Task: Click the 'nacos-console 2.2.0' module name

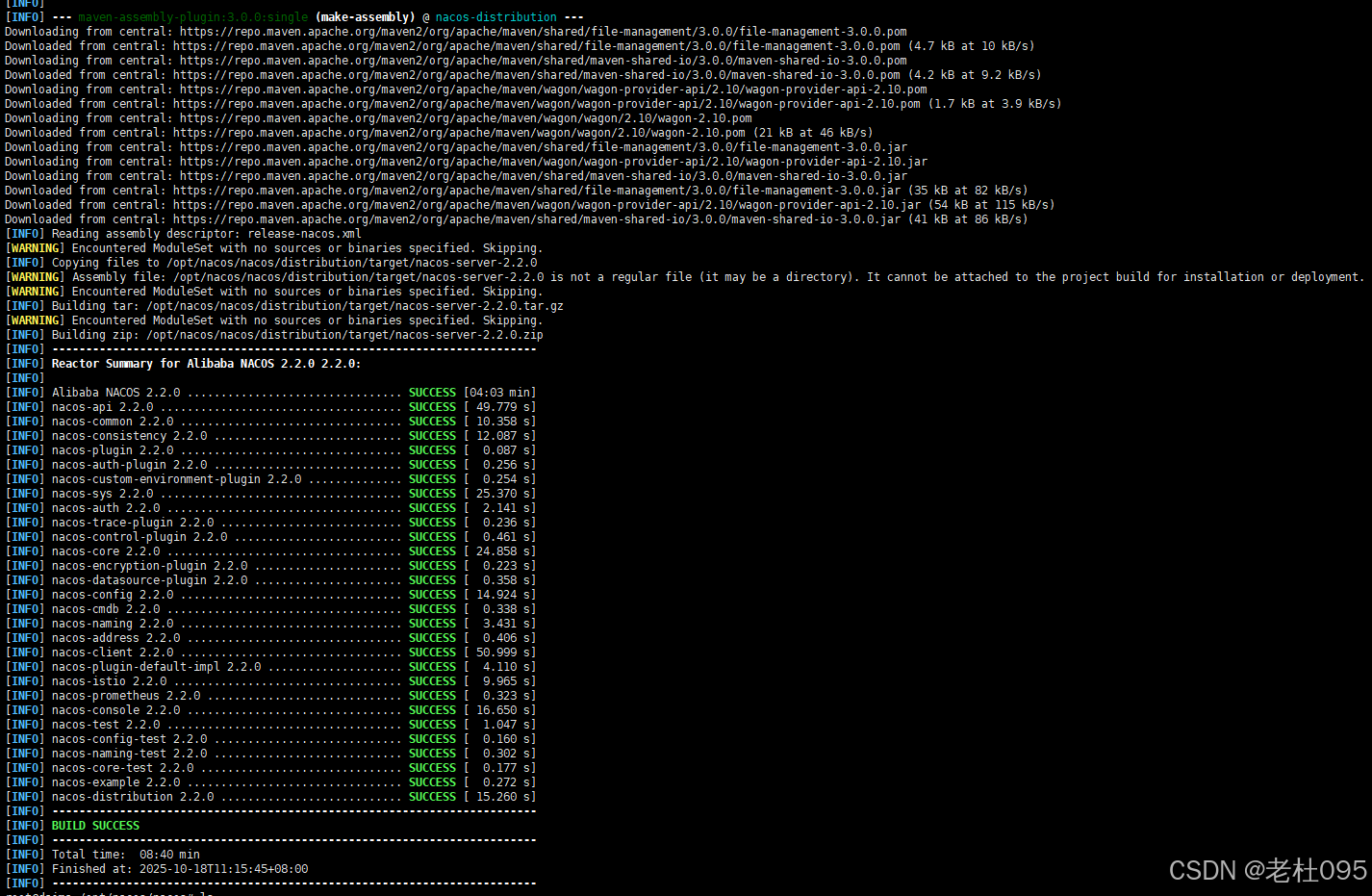Action: click(x=115, y=710)
